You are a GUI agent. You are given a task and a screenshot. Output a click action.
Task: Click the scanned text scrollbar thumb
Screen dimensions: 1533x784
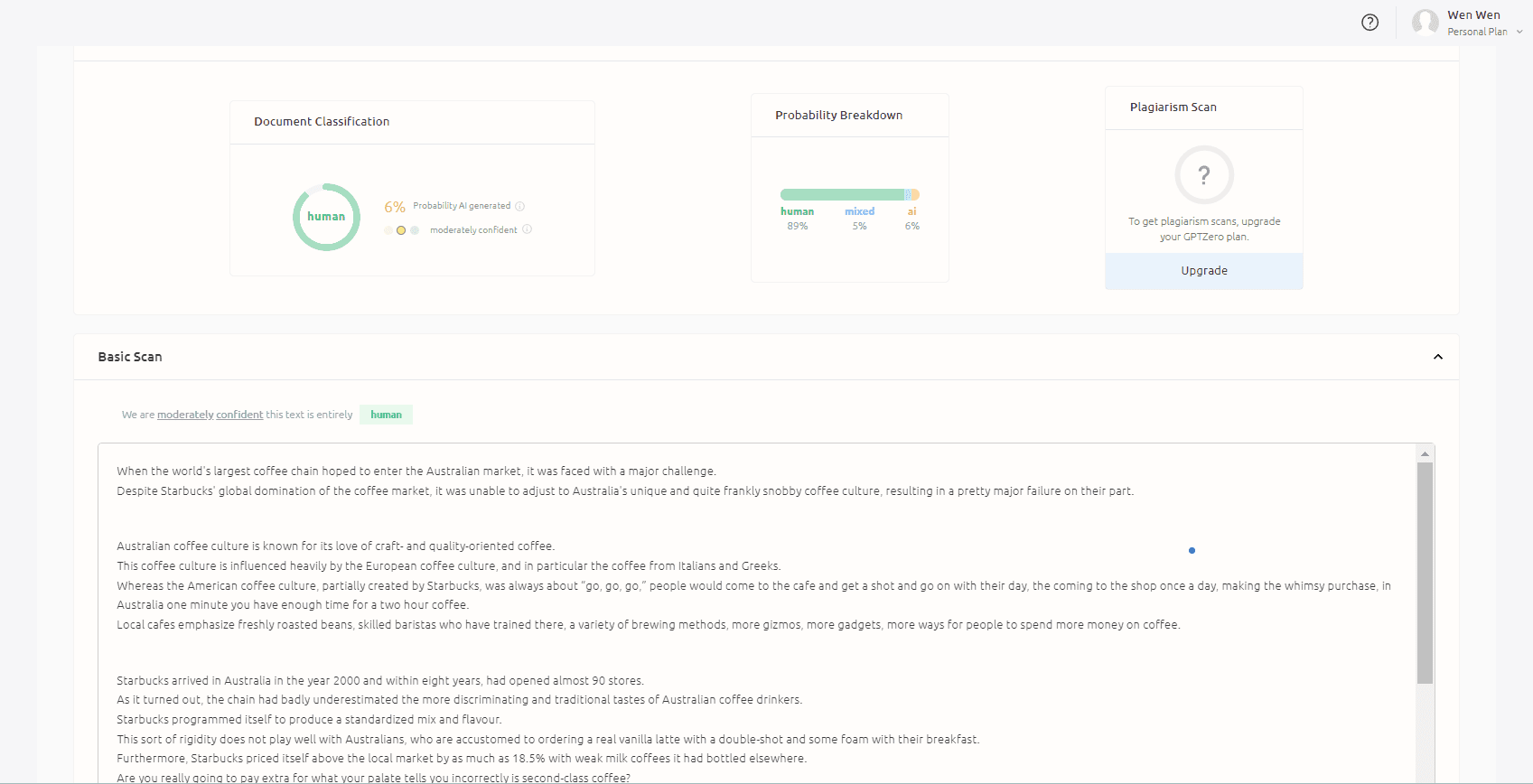pos(1425,573)
